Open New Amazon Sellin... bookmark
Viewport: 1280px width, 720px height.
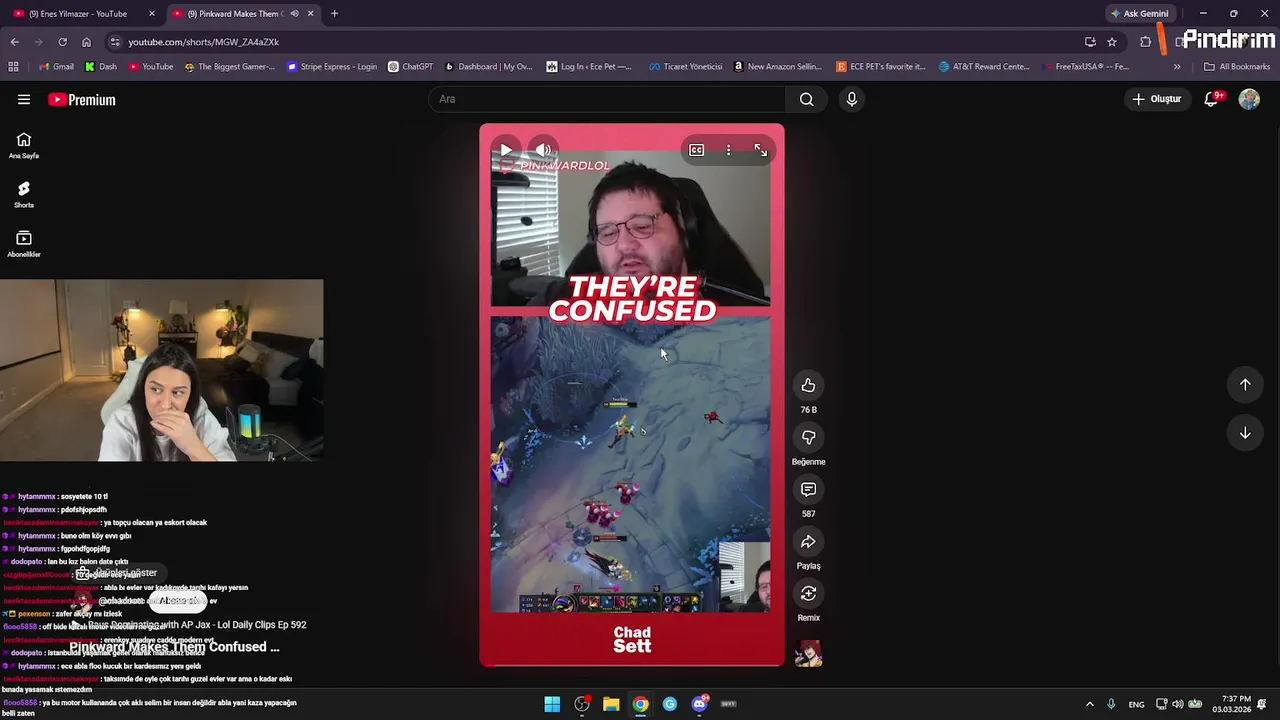pos(778,67)
